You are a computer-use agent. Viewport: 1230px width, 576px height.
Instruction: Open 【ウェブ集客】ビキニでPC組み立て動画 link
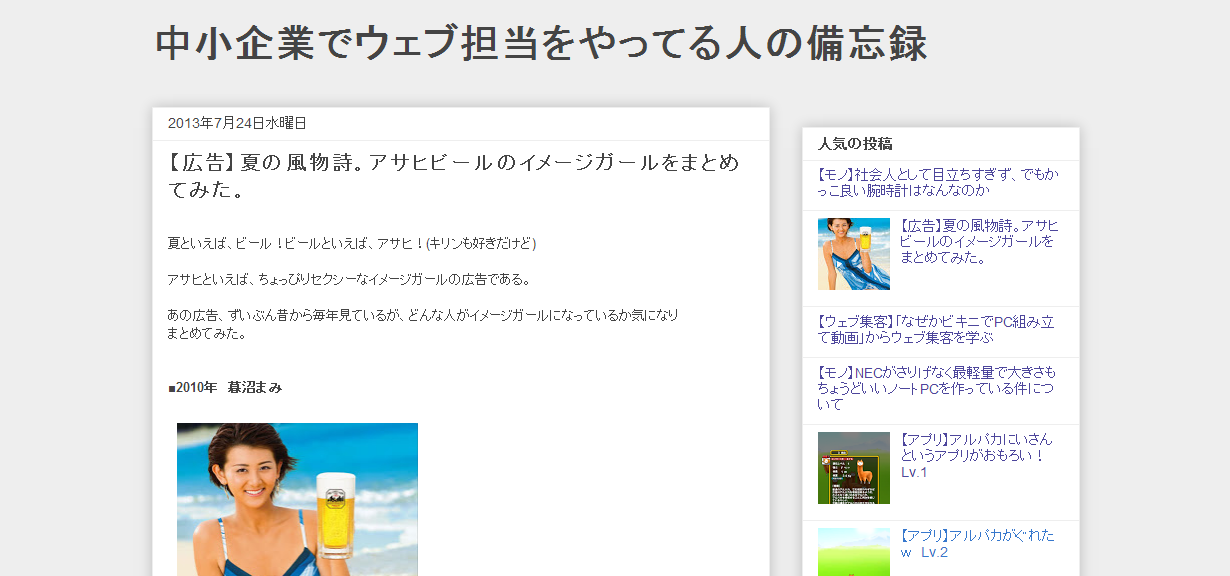pyautogui.click(x=936, y=330)
